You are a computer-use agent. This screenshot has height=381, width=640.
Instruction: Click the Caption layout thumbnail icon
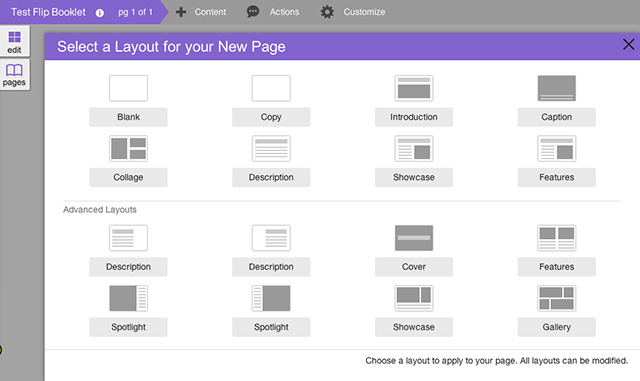[557, 88]
